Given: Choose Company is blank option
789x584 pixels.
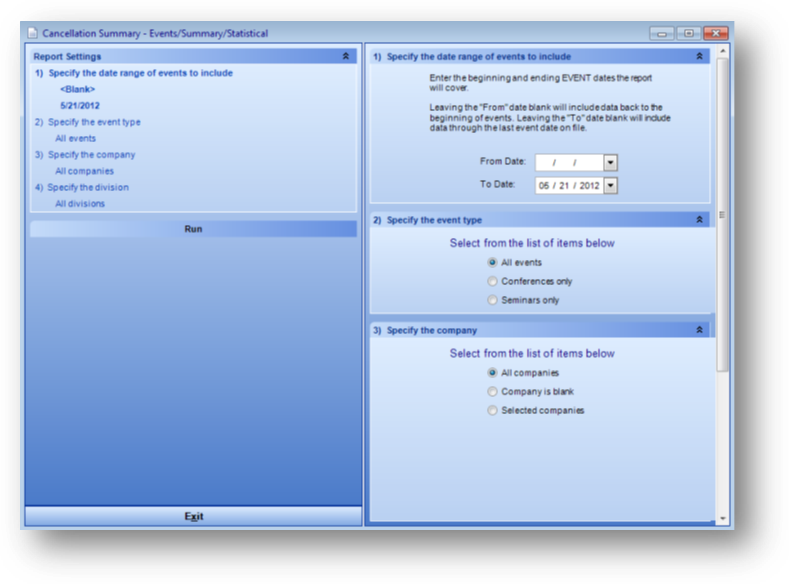Looking at the screenshot, I should coord(492,392).
